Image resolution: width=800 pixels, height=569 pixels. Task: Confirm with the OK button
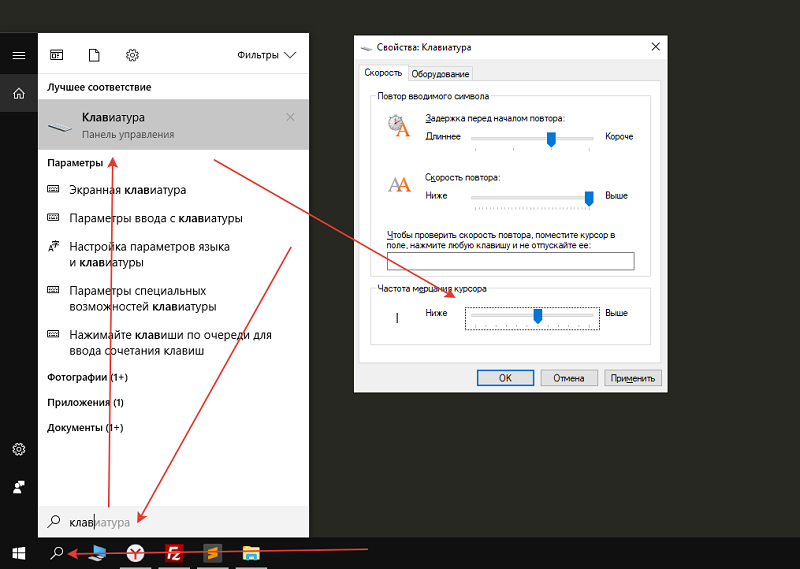[505, 378]
